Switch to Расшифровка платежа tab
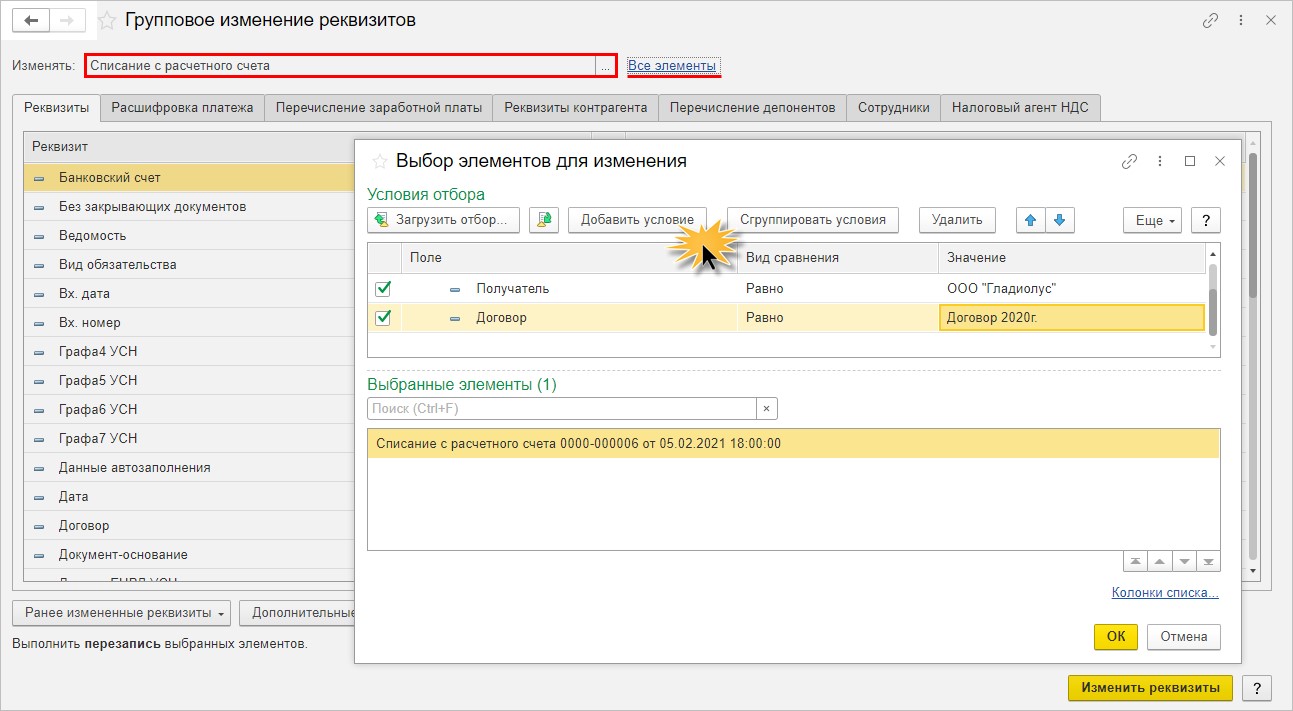The image size is (1293, 711). coord(182,107)
